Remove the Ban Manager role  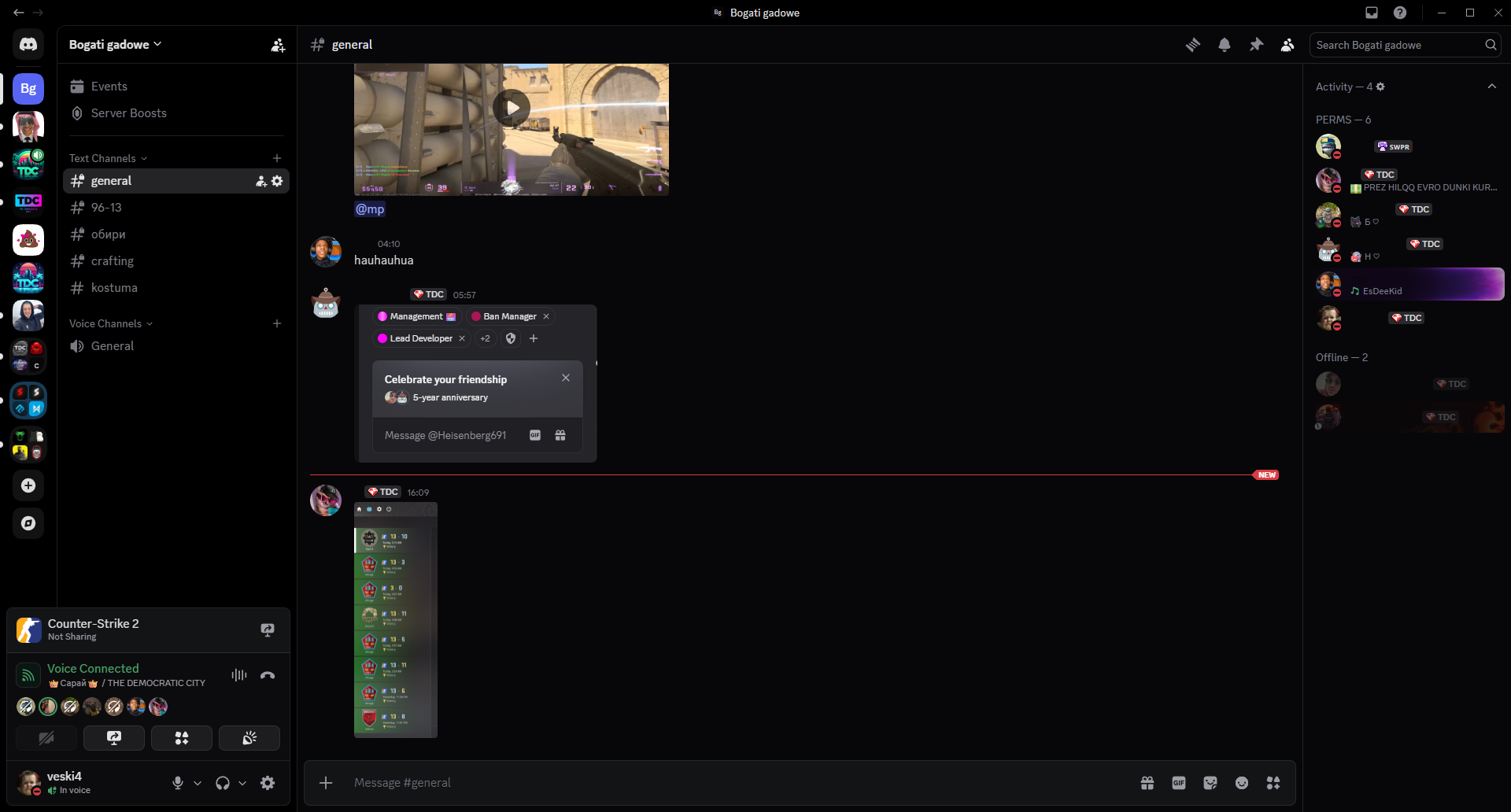(x=546, y=316)
